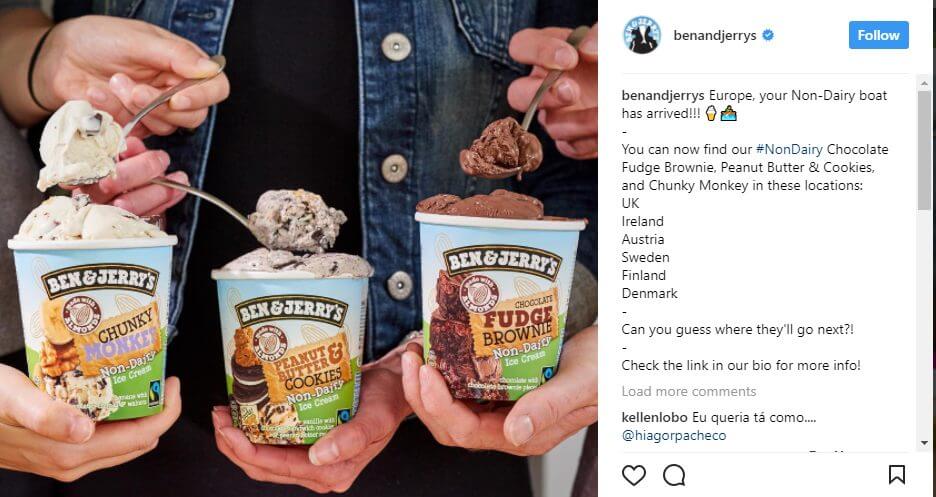
Task: Like the post with the heart icon
Action: tap(634, 476)
